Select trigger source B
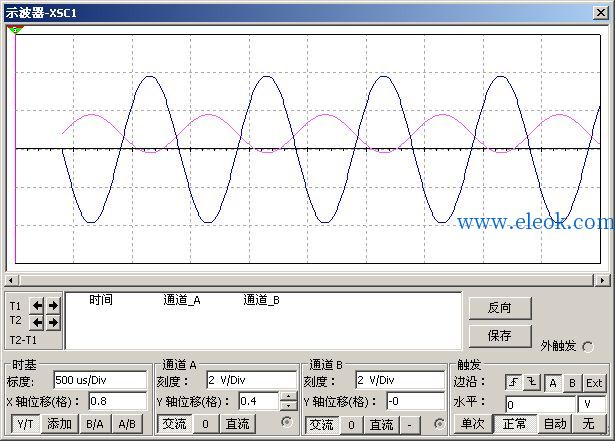Viewport: 615px width, 441px height. (x=572, y=383)
